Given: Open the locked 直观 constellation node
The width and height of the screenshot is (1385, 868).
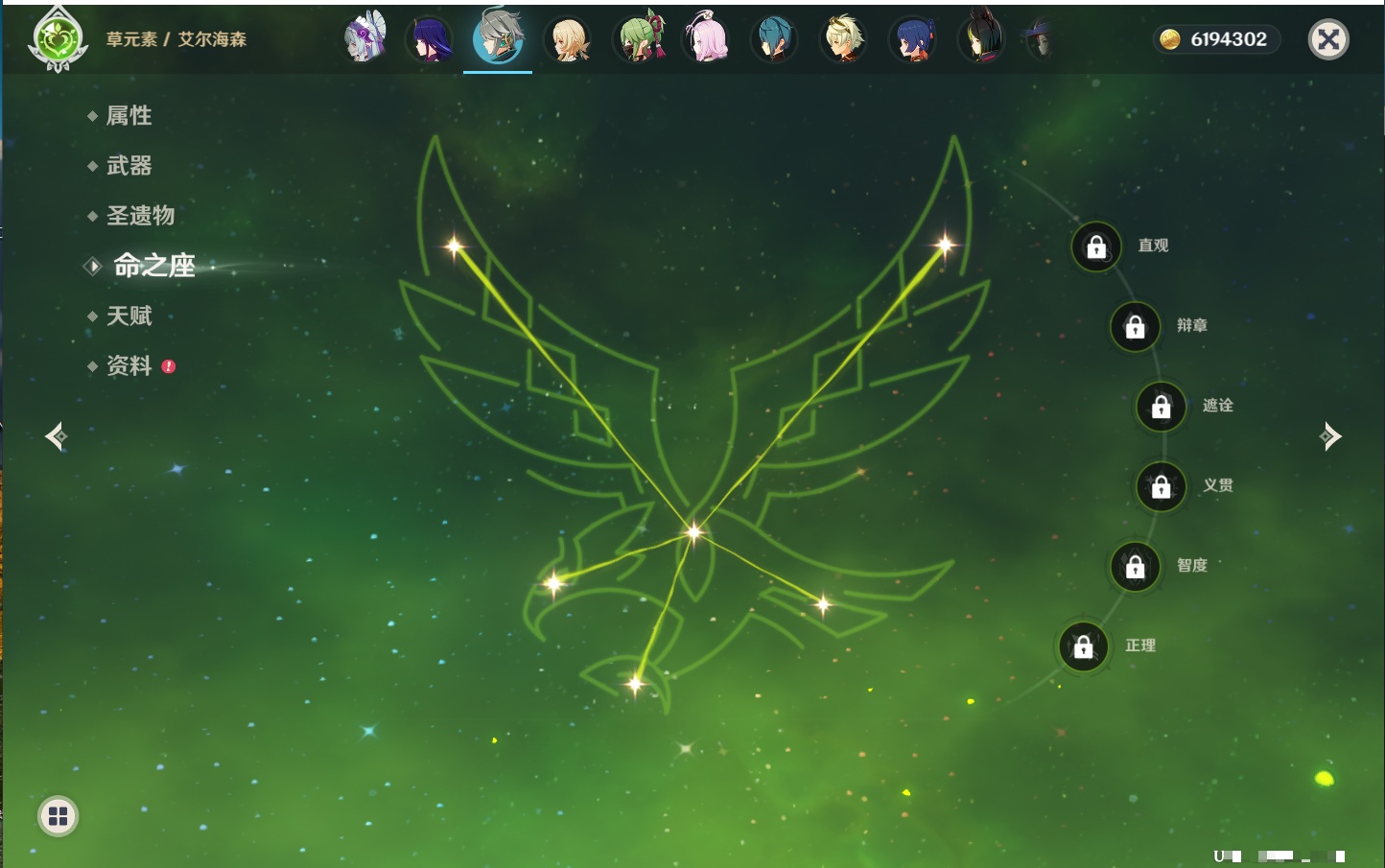Looking at the screenshot, I should pos(1096,247).
